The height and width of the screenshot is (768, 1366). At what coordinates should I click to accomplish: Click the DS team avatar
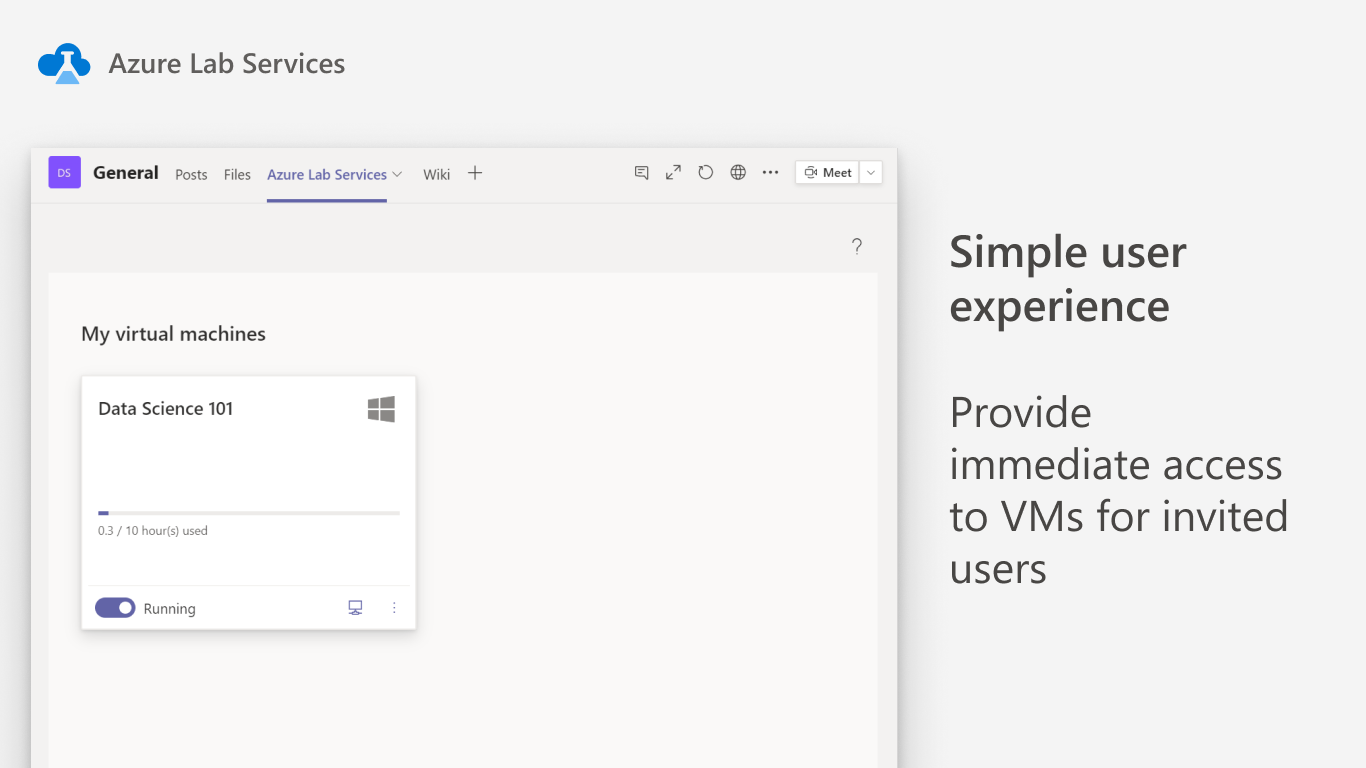coord(64,172)
